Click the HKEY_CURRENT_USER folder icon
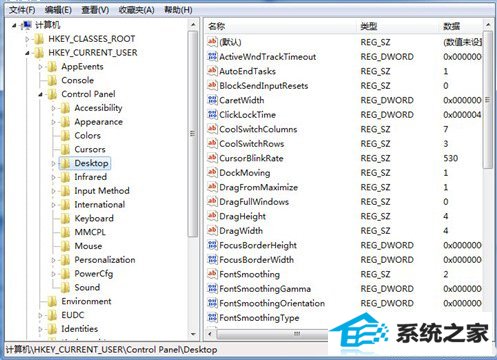The image size is (497, 360). [x=39, y=53]
